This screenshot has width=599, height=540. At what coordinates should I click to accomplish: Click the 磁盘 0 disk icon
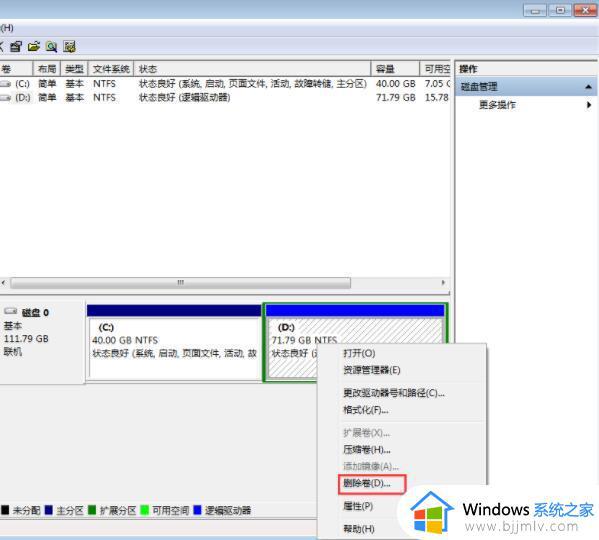(10, 312)
